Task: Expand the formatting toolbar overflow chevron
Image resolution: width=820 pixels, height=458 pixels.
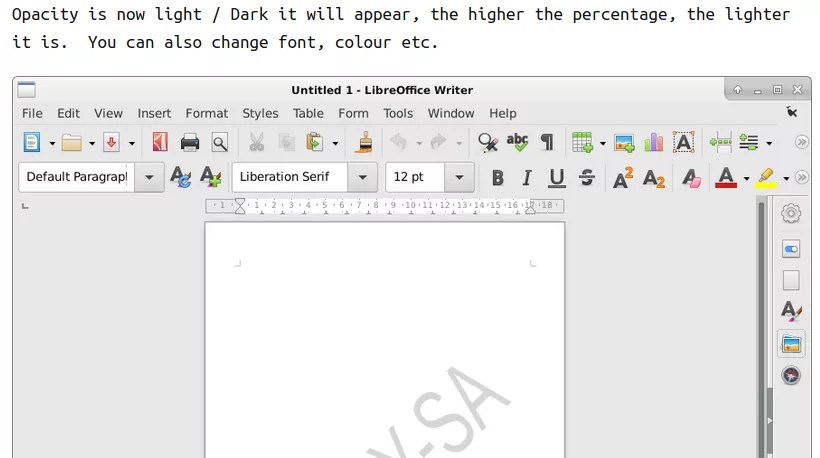Action: 801,178
